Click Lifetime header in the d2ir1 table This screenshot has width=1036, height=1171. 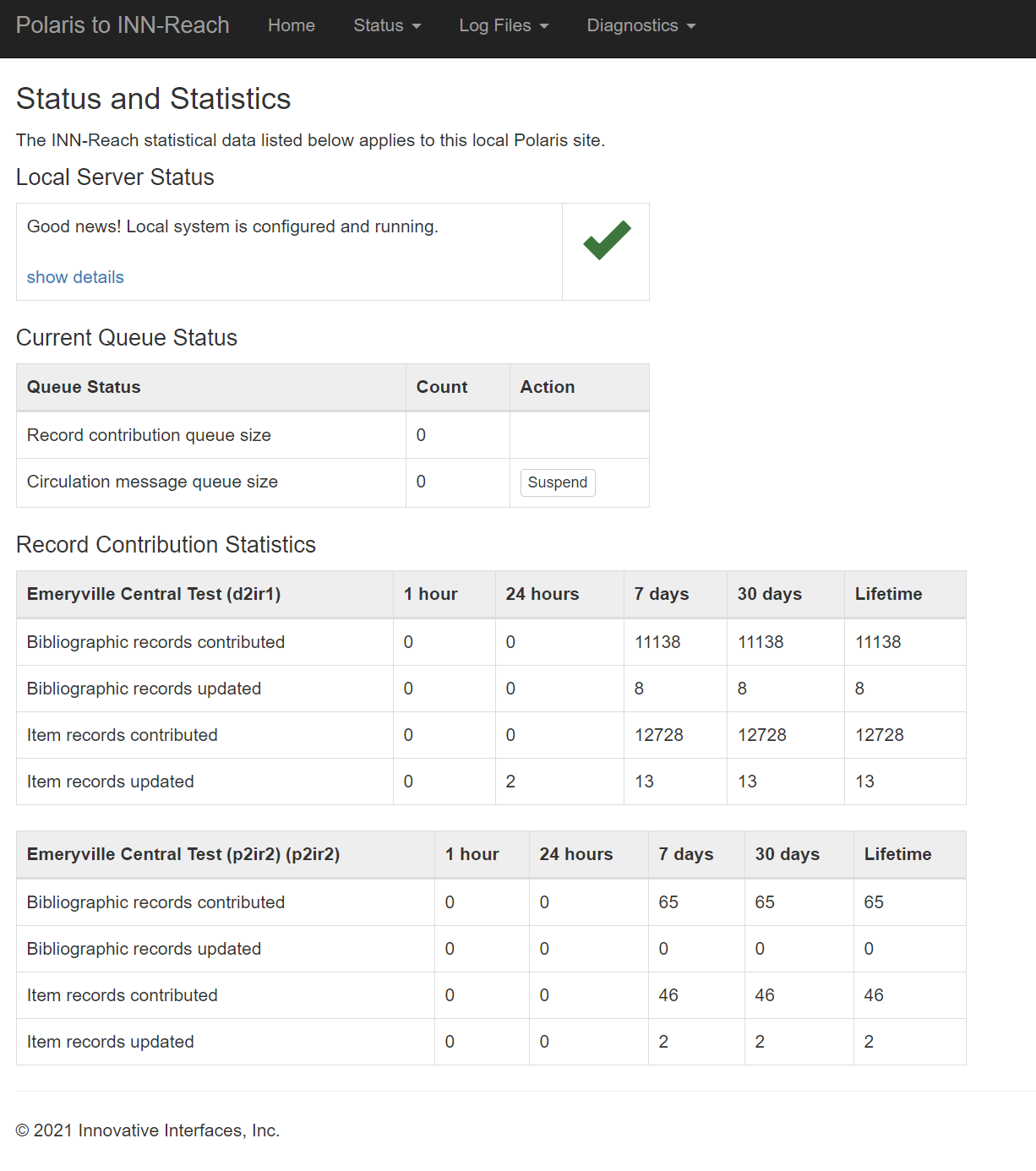pyautogui.click(x=888, y=594)
